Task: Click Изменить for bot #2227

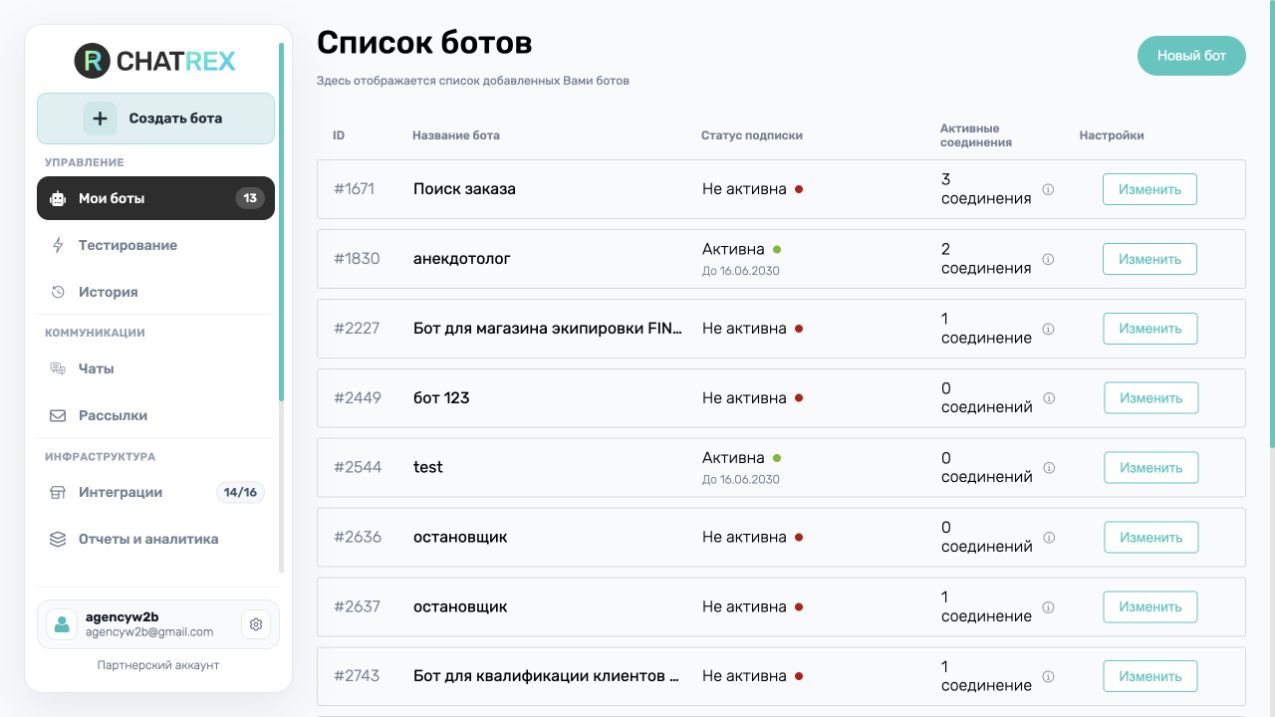Action: tap(1150, 328)
